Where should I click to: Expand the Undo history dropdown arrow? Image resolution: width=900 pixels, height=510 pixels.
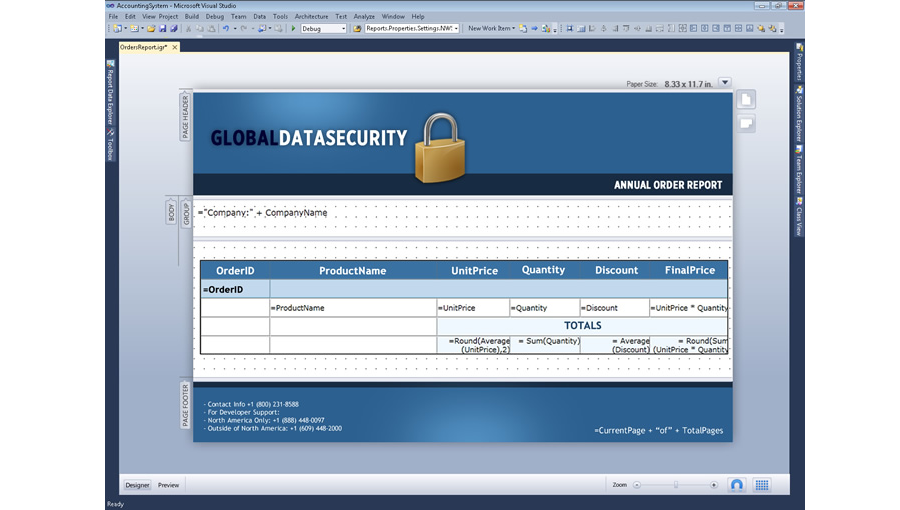[234, 28]
